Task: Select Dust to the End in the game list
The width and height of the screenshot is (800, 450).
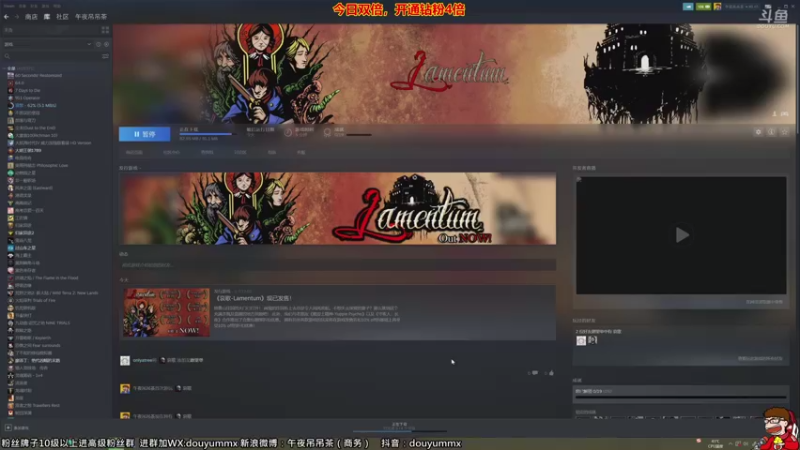Action: point(35,128)
